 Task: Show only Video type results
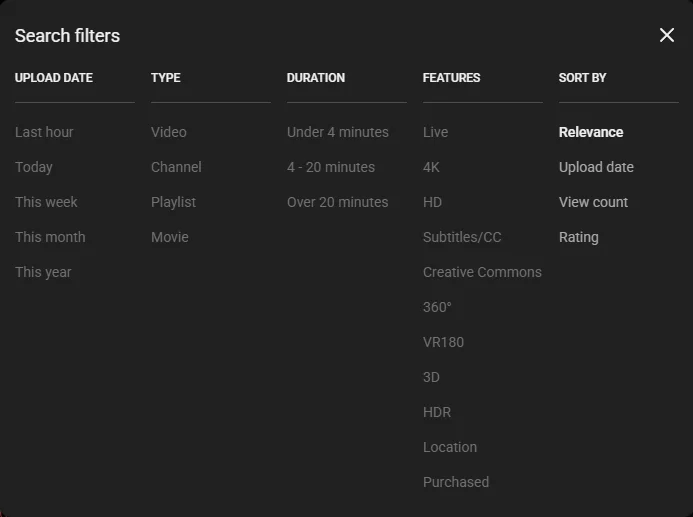[x=169, y=132]
